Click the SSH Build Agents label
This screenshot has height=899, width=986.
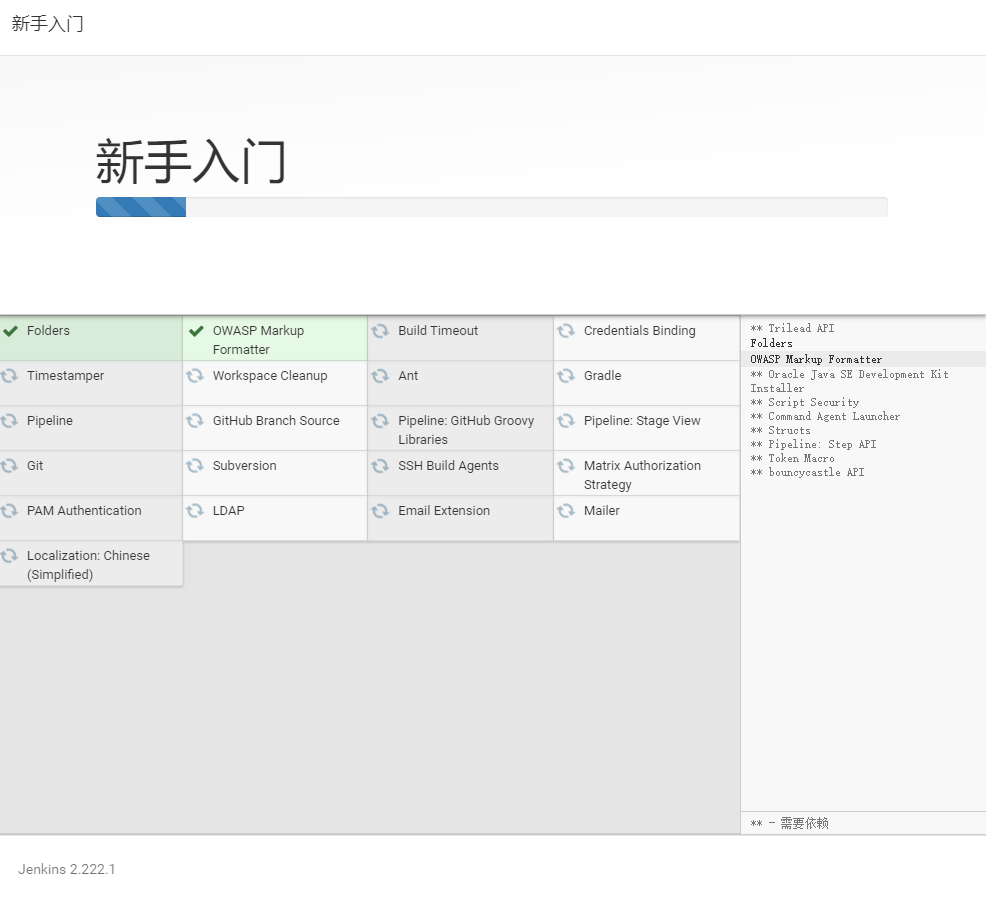[x=448, y=466]
